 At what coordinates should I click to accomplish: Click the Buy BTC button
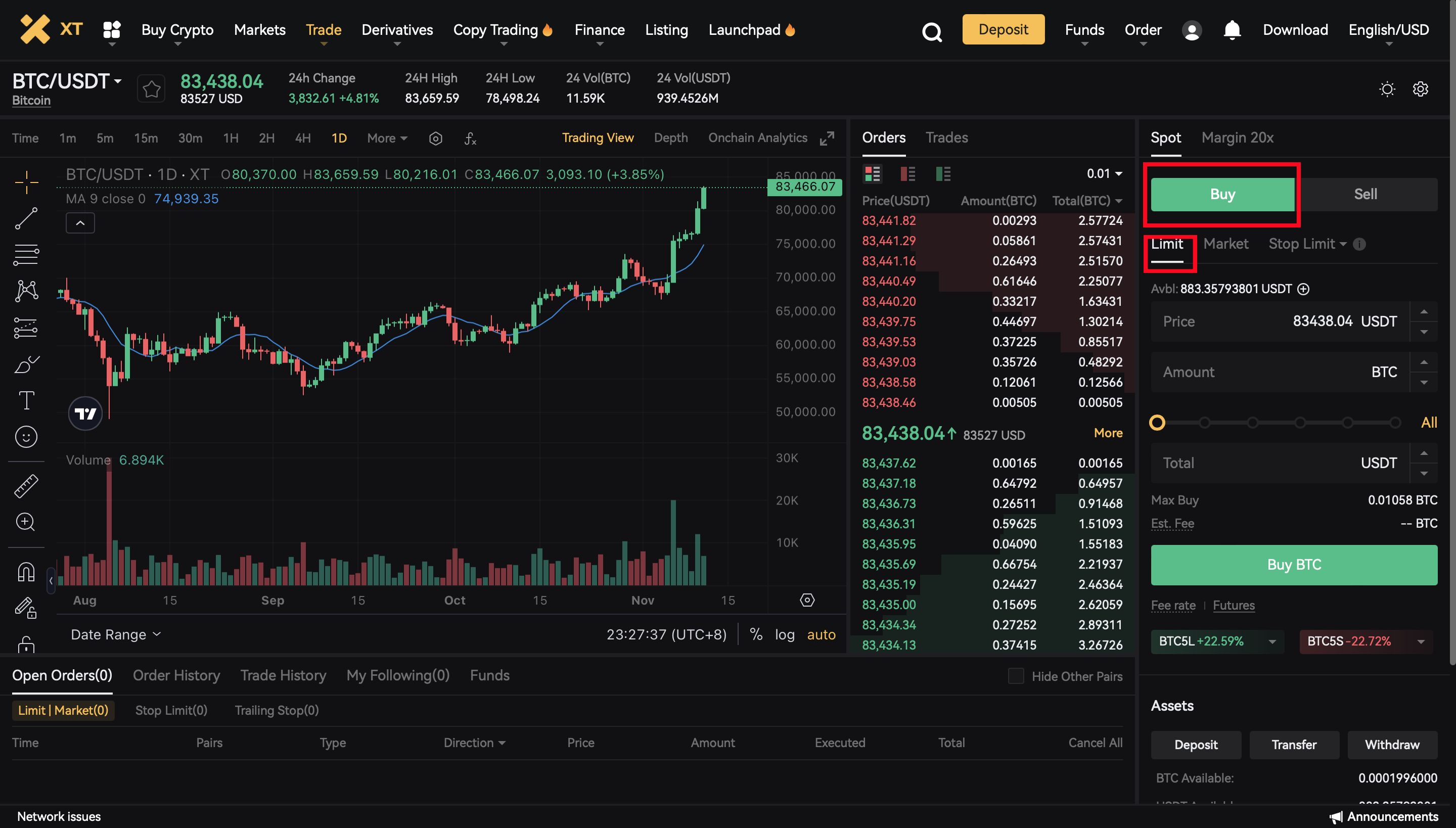[1294, 565]
